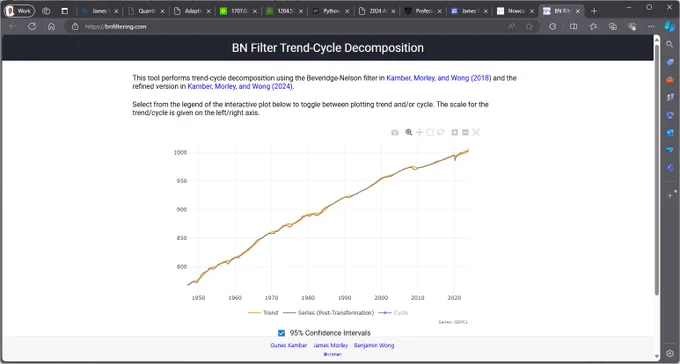The height and width of the screenshot is (364, 680).
Task: Click the plot Zoom Out button
Action: 465,132
